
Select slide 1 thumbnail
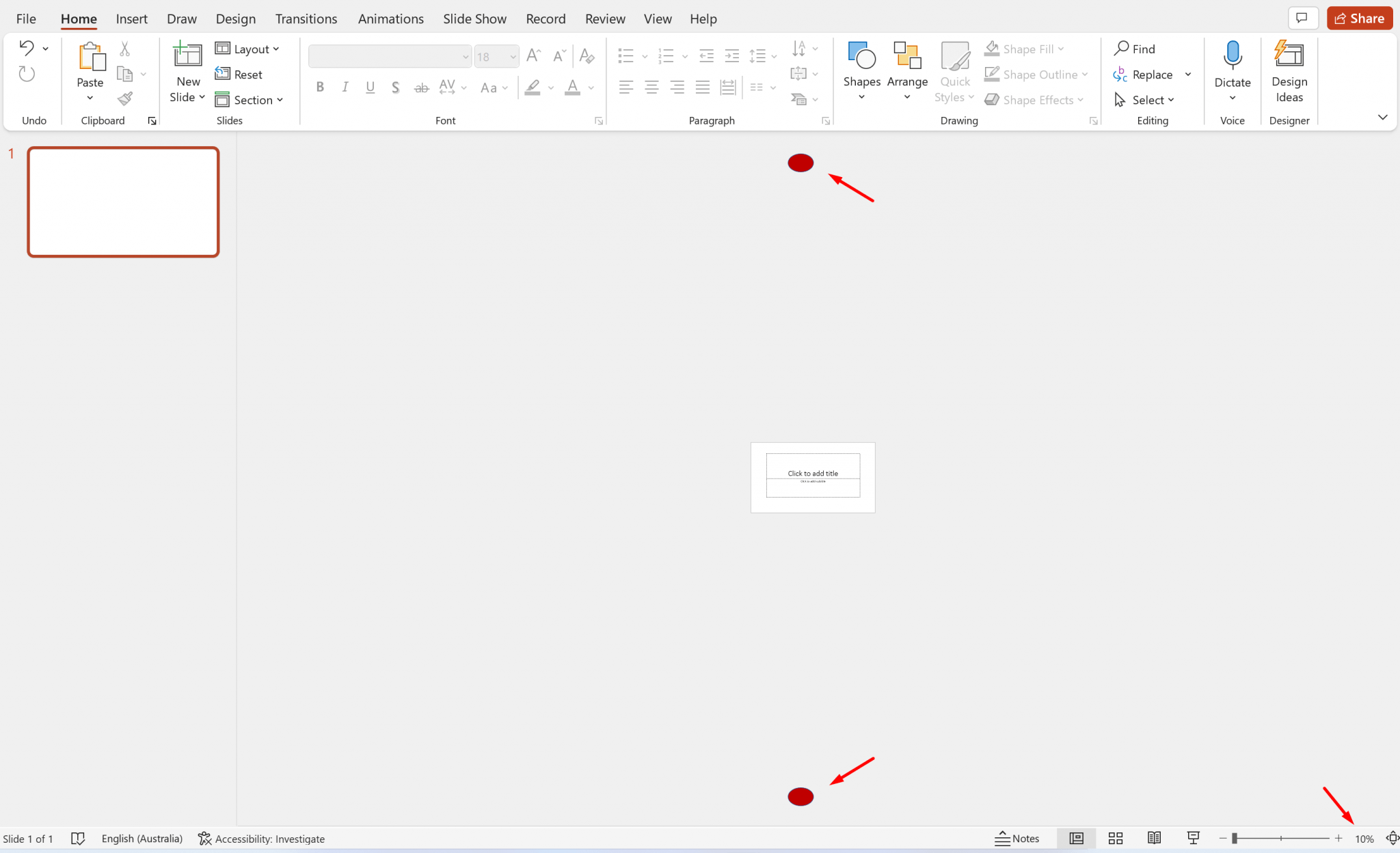pos(123,202)
